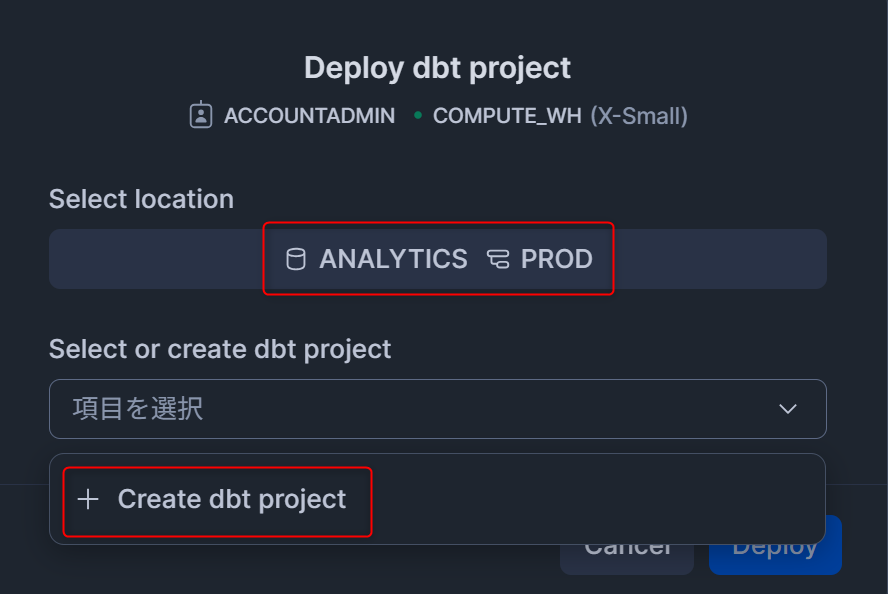
Task: Click the Select location label
Action: point(142,199)
